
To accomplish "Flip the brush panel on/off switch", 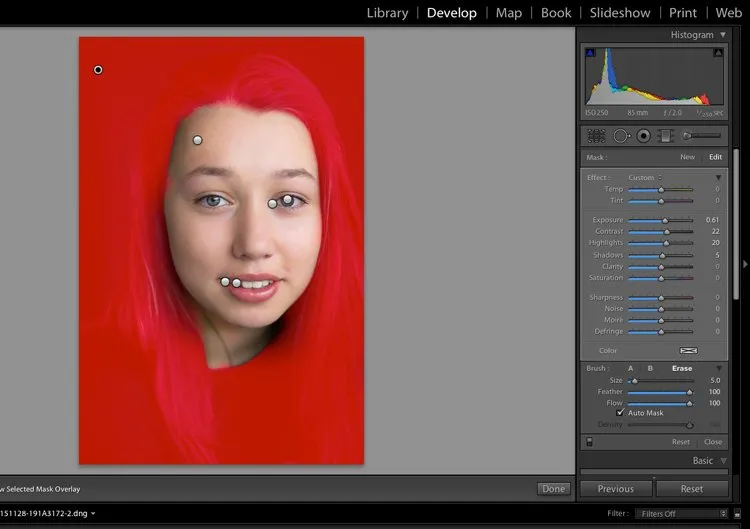I will click(x=589, y=441).
